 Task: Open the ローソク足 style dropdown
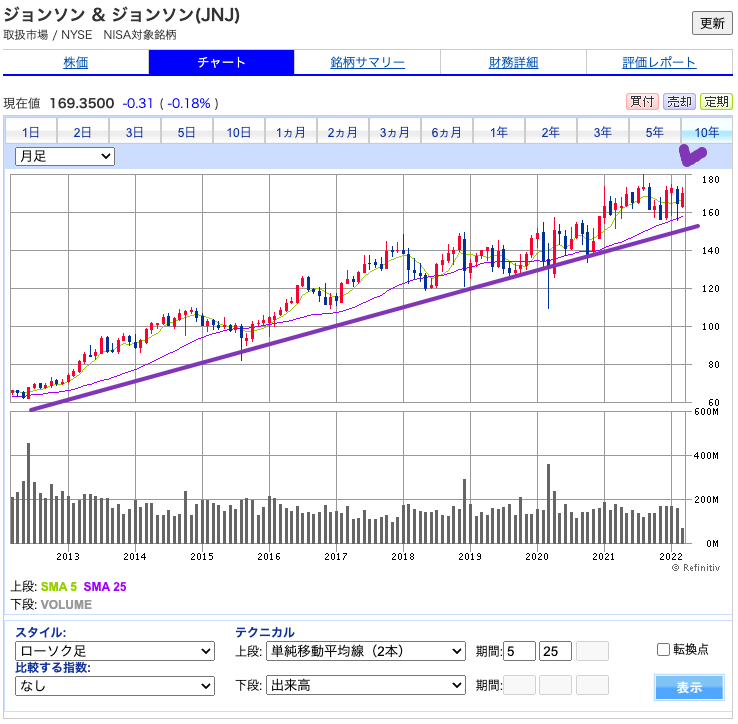coord(115,651)
